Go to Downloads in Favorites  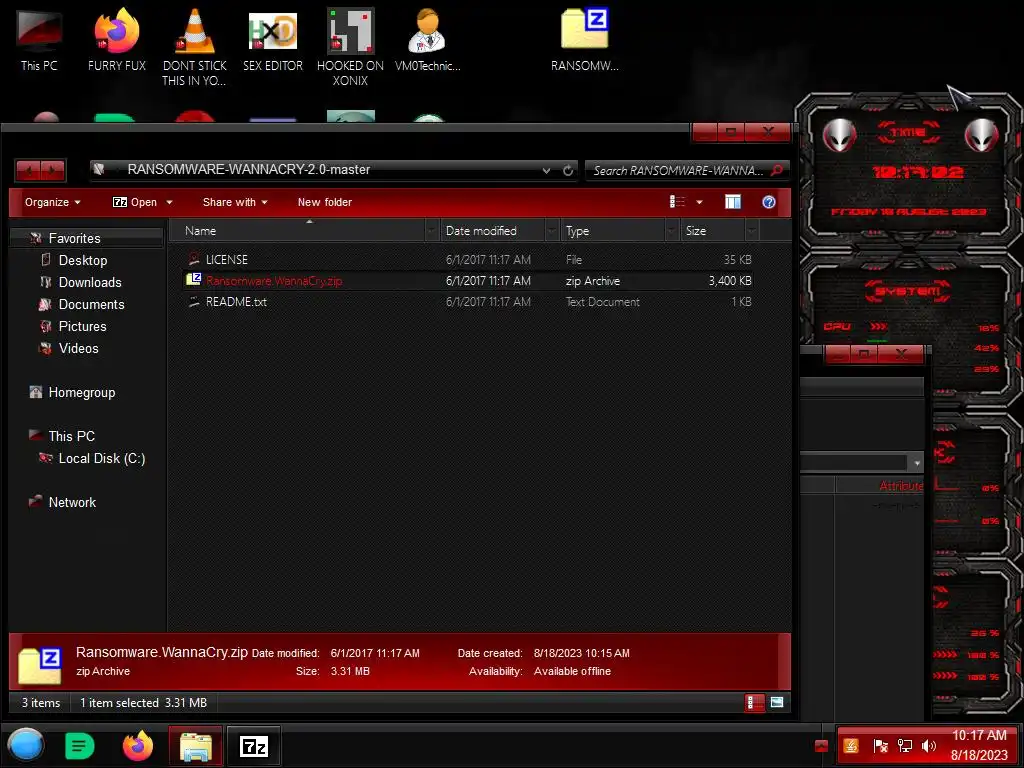click(89, 283)
